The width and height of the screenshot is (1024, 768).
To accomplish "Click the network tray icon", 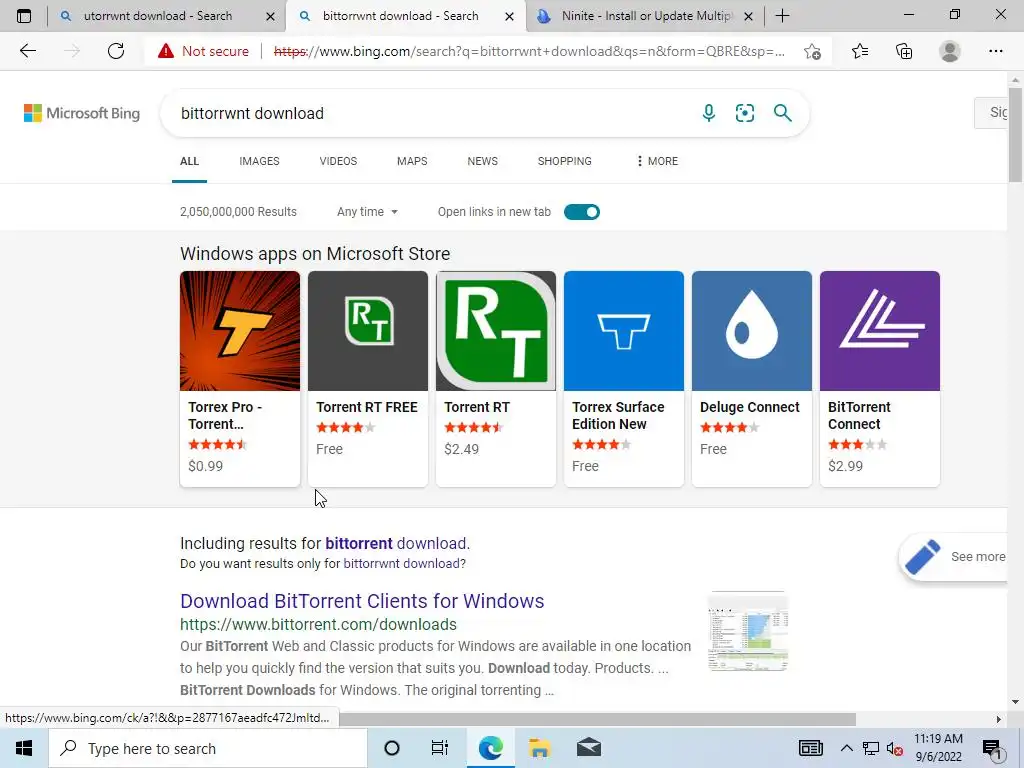I will click(871, 749).
